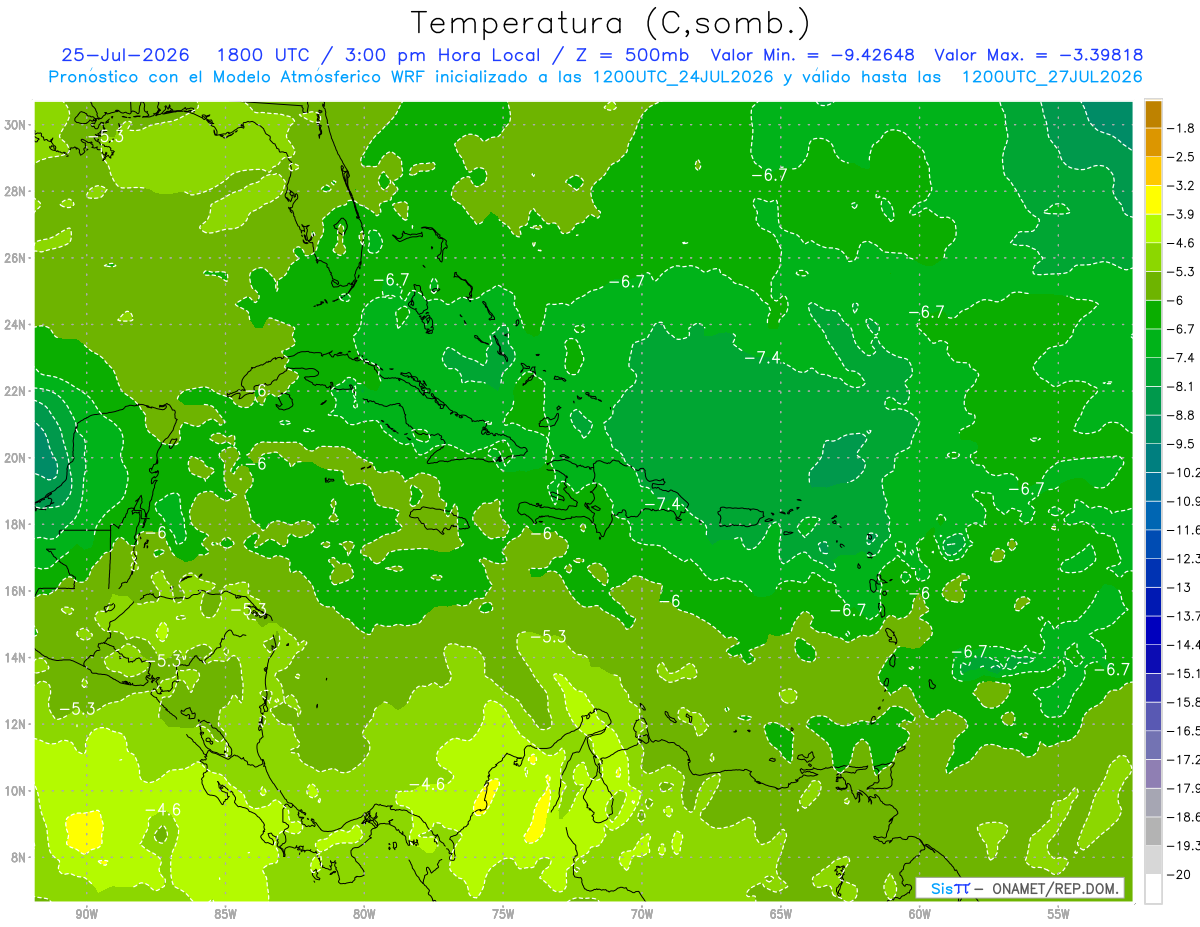1200x927 pixels.
Task: Click the -3.9 label on the color scale
Action: click(x=1183, y=214)
